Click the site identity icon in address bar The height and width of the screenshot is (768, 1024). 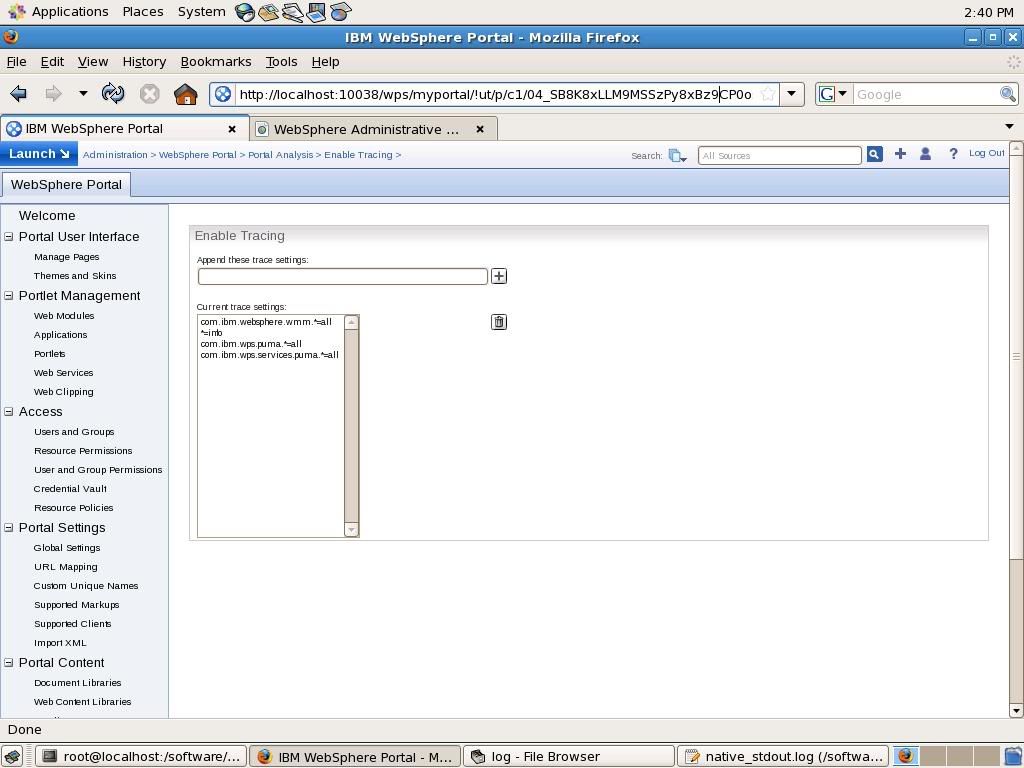[x=223, y=94]
